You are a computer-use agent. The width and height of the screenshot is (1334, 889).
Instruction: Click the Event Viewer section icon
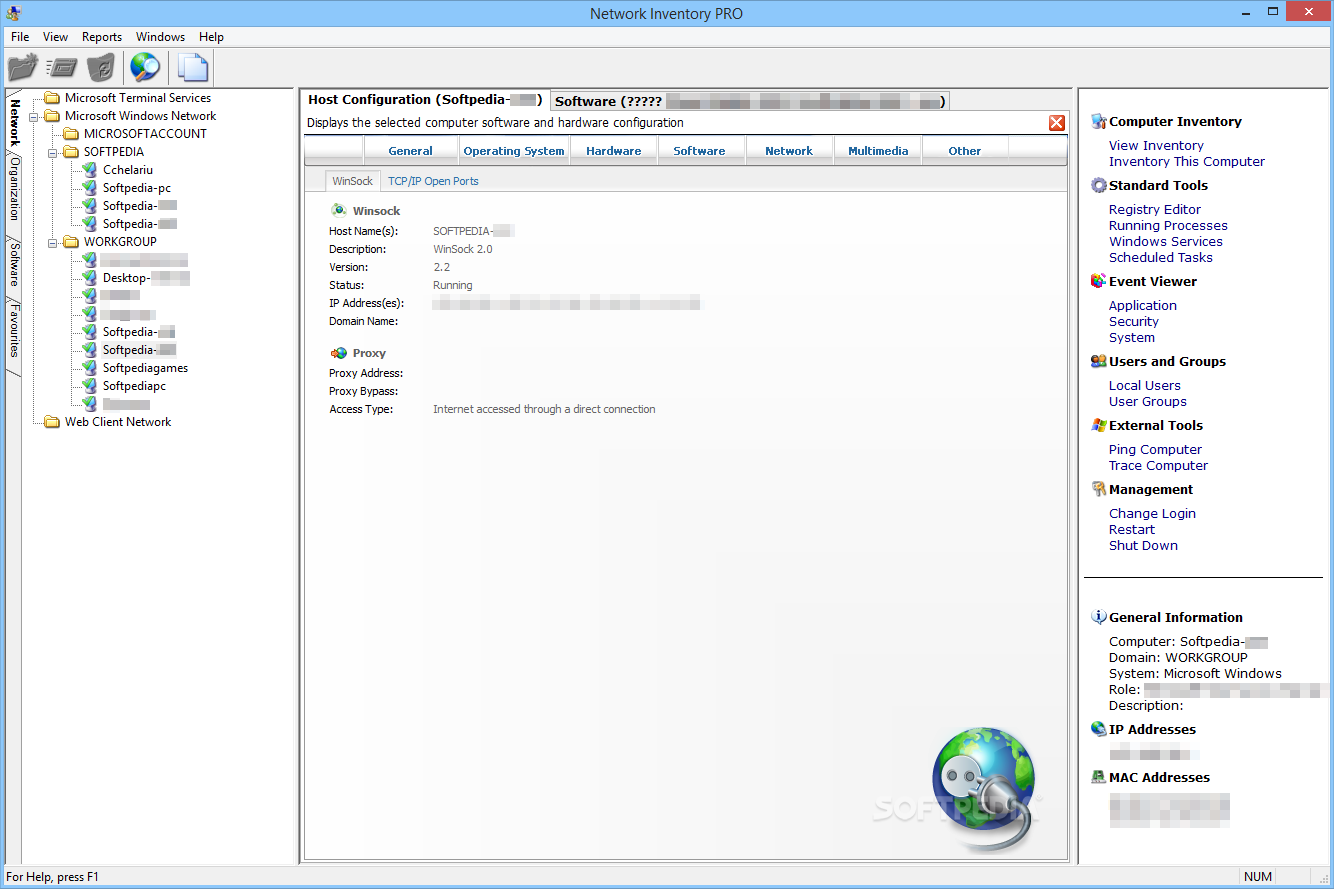[1099, 281]
